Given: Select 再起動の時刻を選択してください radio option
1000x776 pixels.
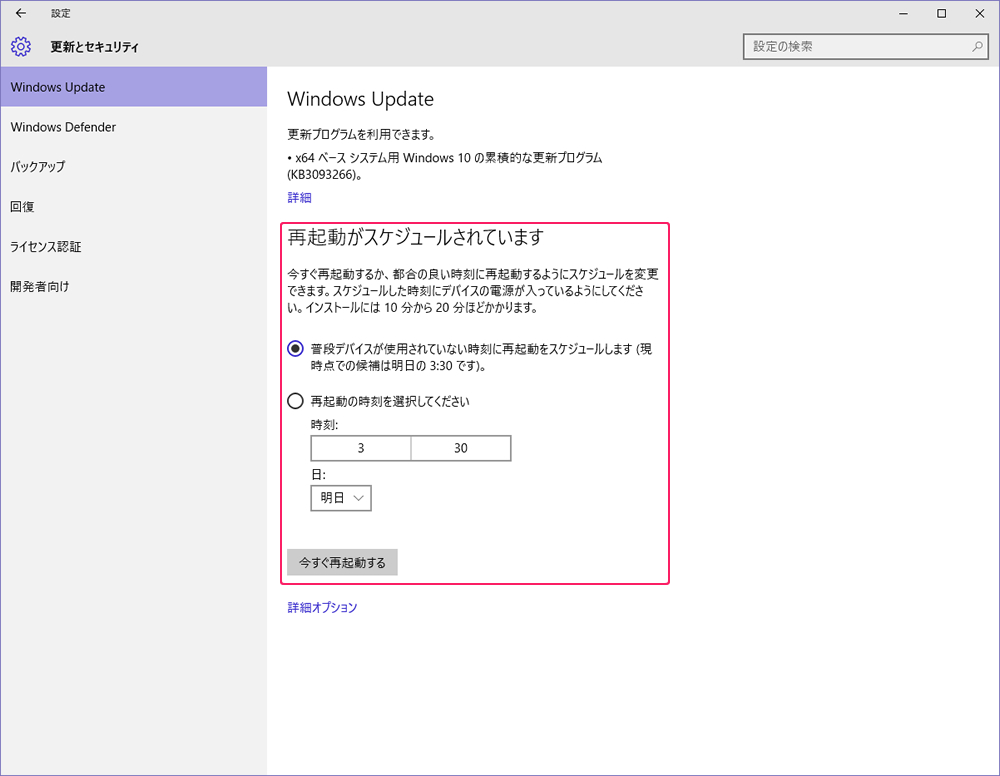Looking at the screenshot, I should click(x=295, y=401).
